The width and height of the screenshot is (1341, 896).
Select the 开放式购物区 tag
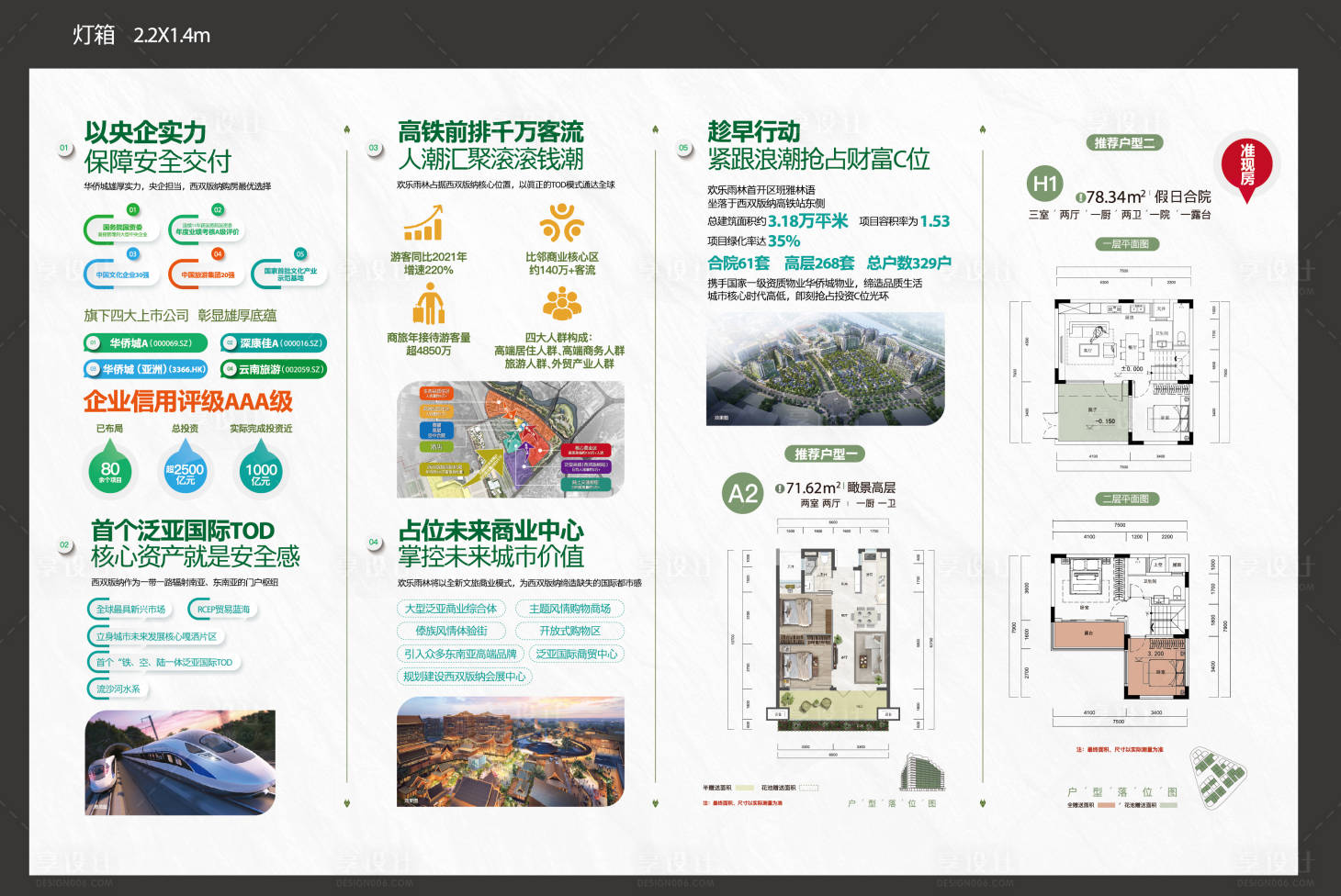(x=569, y=631)
